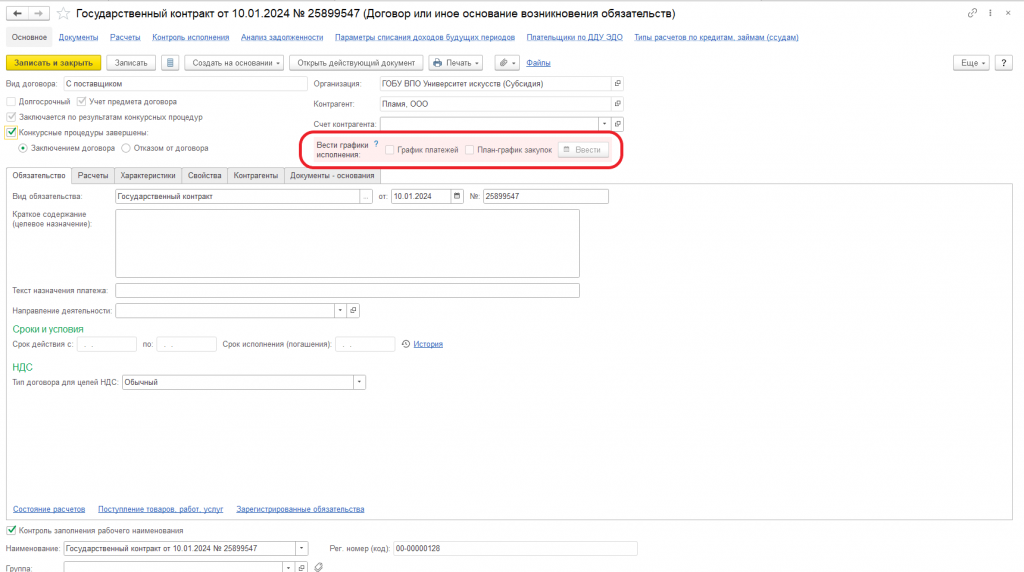The width and height of the screenshot is (1024, 572).
Task: Check the График платежей option
Action: (x=390, y=150)
